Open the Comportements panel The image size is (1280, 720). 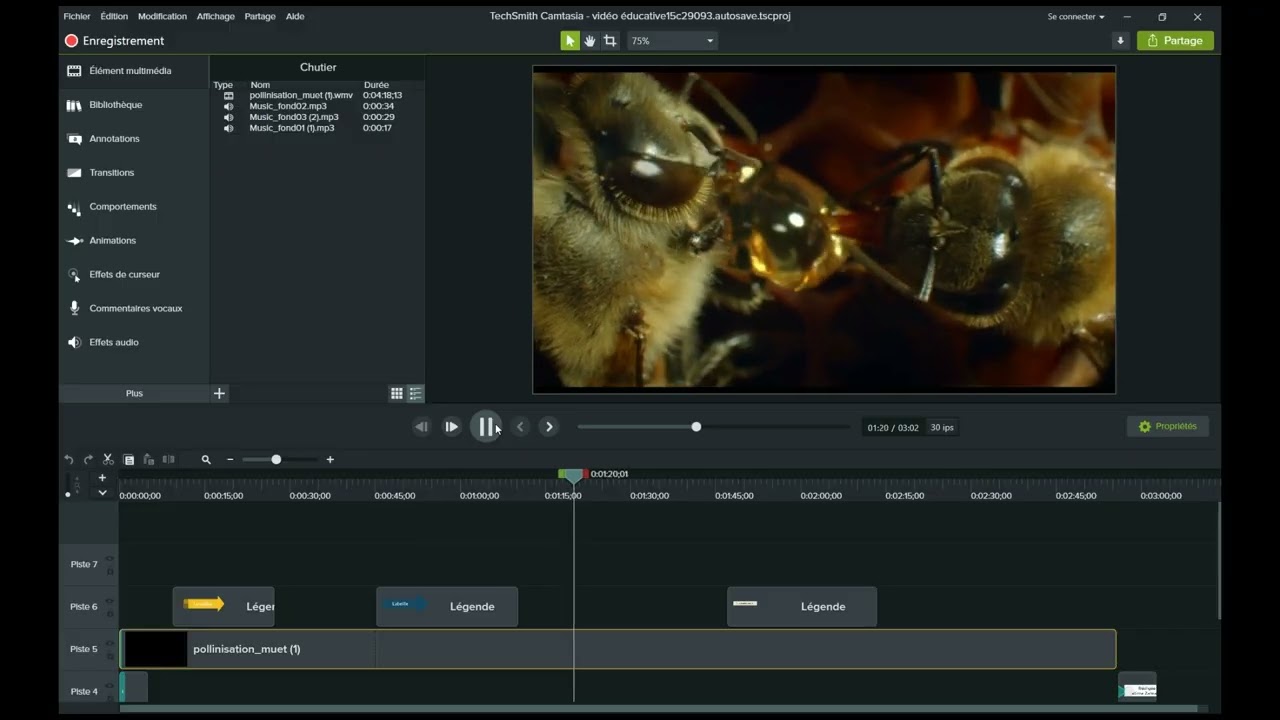pos(123,207)
